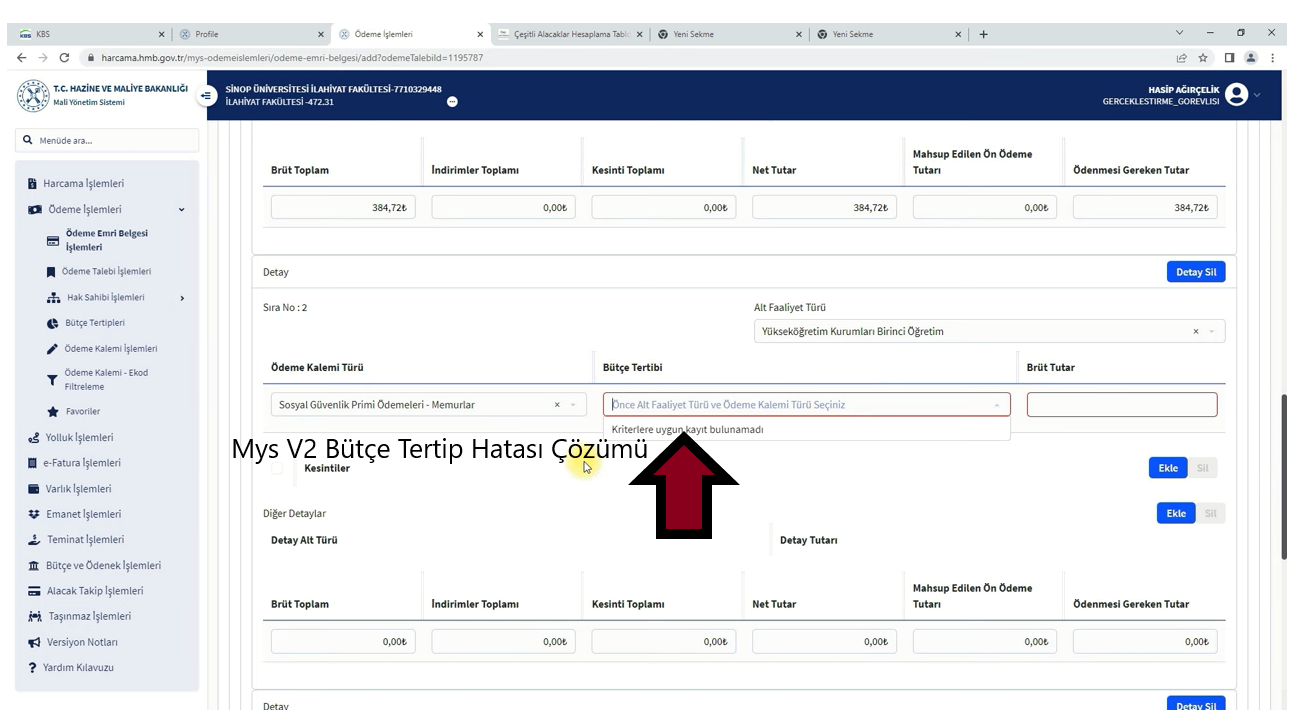Open Favoriler via the star icon
Screen dimensions: 1303x710
tap(53, 412)
